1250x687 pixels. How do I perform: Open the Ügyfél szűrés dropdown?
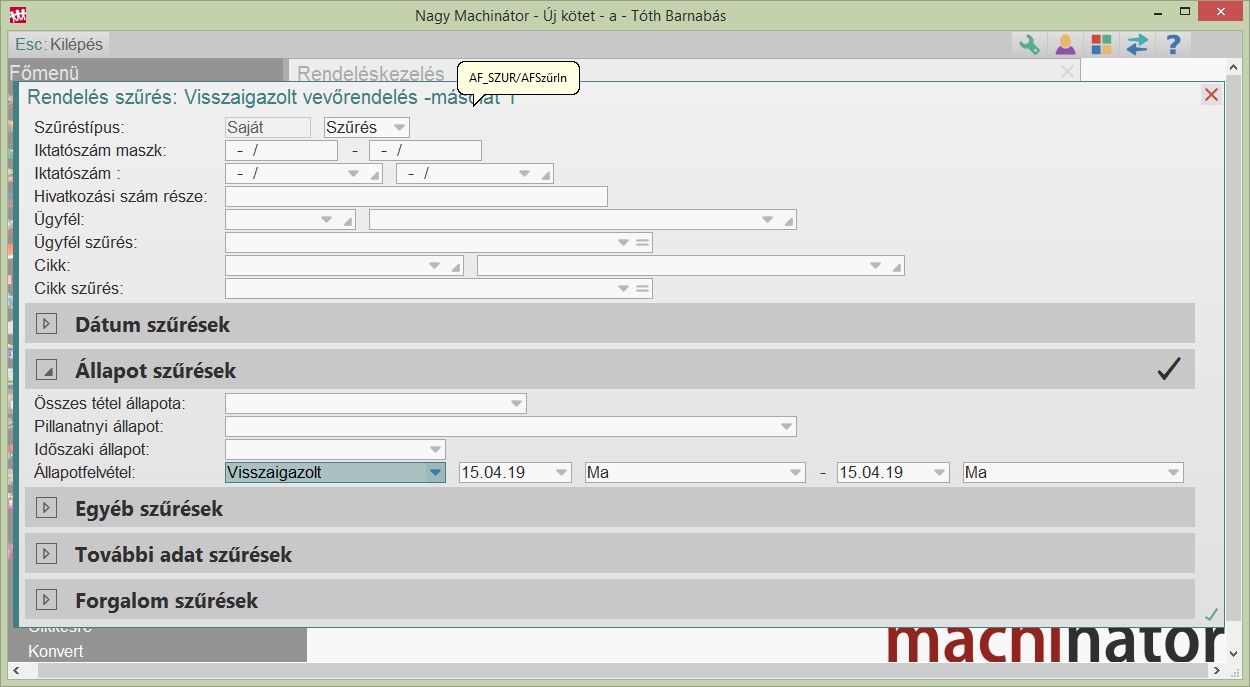[x=623, y=243]
